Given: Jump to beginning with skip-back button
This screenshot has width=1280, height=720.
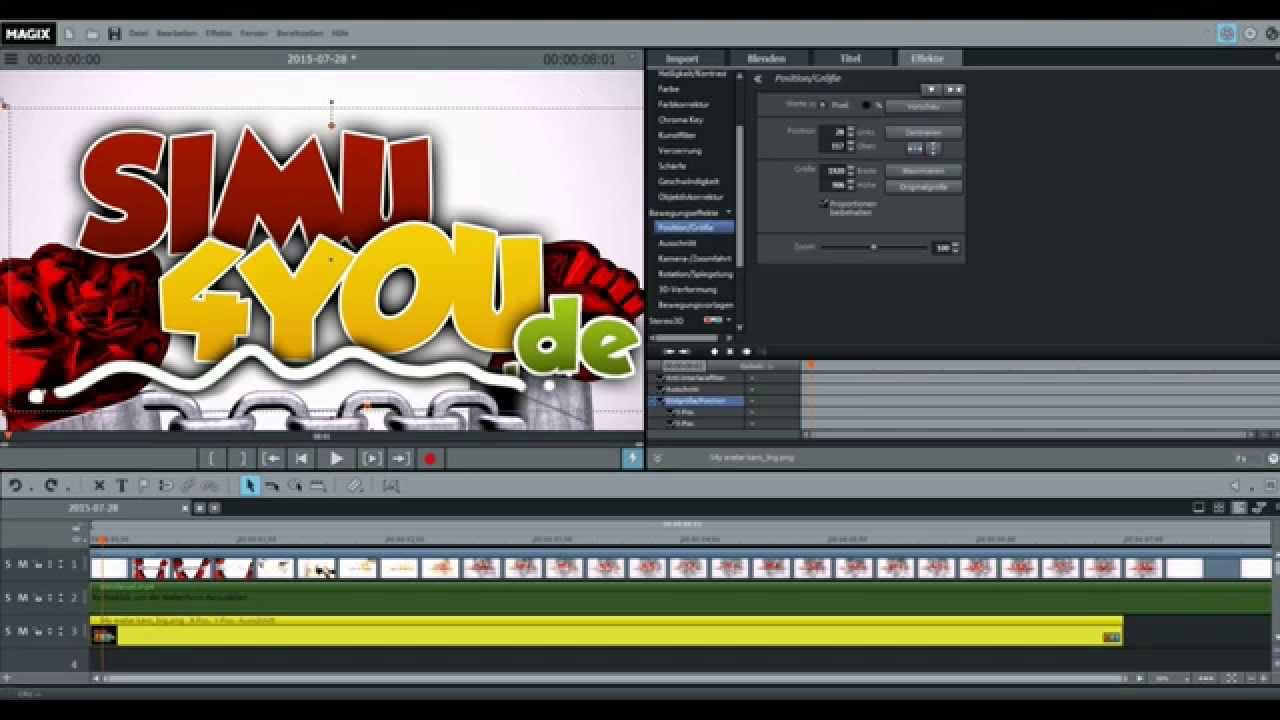Looking at the screenshot, I should coord(301,458).
